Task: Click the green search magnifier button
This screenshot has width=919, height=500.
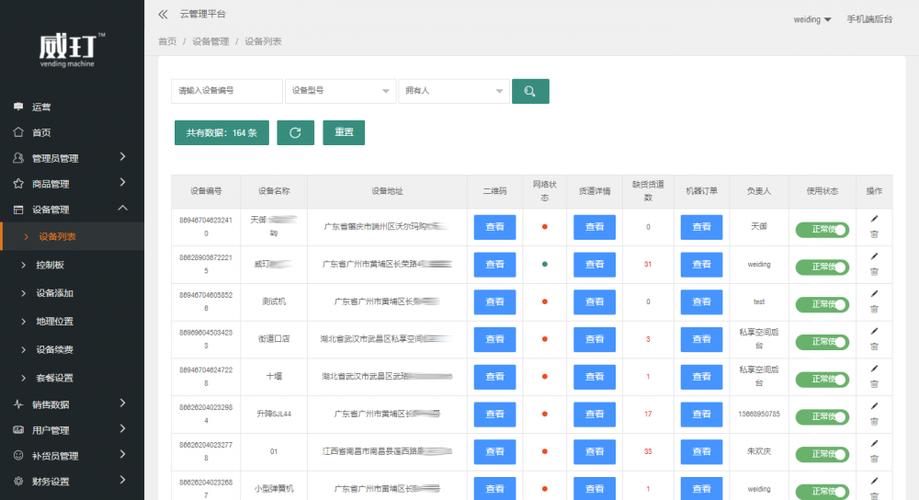Action: click(530, 91)
